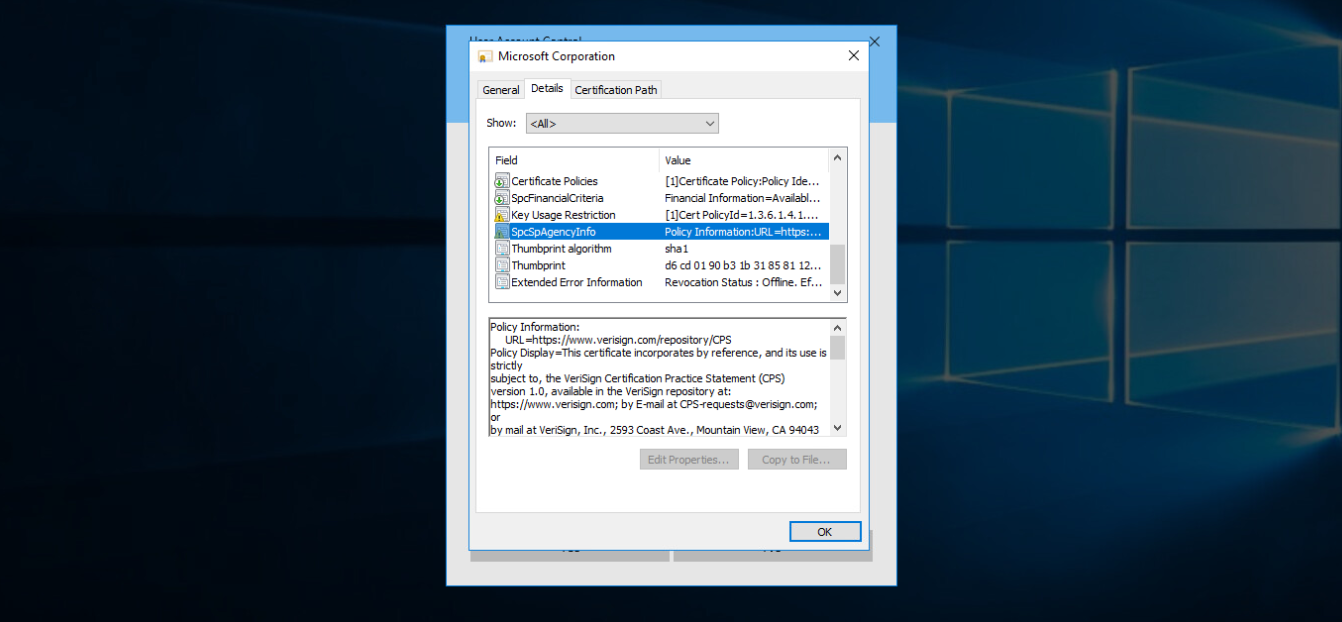
Task: Click the Policy Information:URL value cell
Action: click(743, 232)
